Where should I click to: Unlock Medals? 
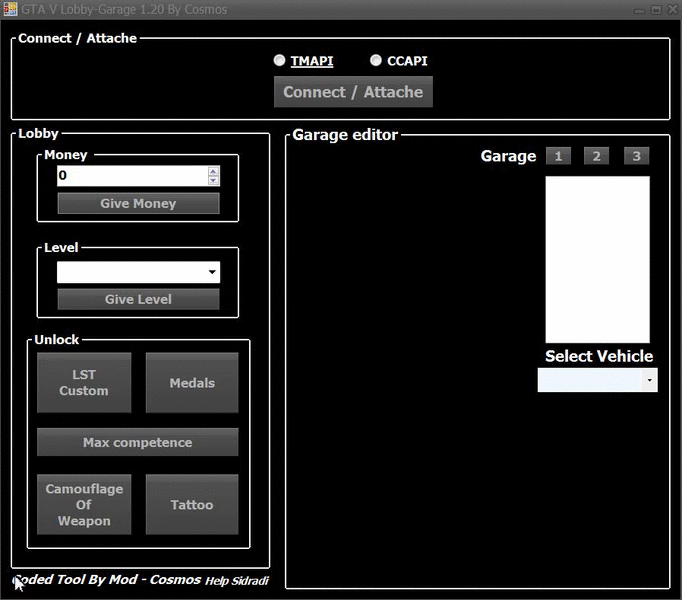[x=192, y=382]
